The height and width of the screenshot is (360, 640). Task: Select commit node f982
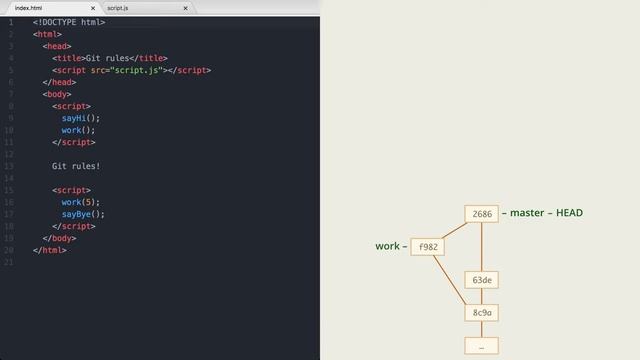pos(428,247)
